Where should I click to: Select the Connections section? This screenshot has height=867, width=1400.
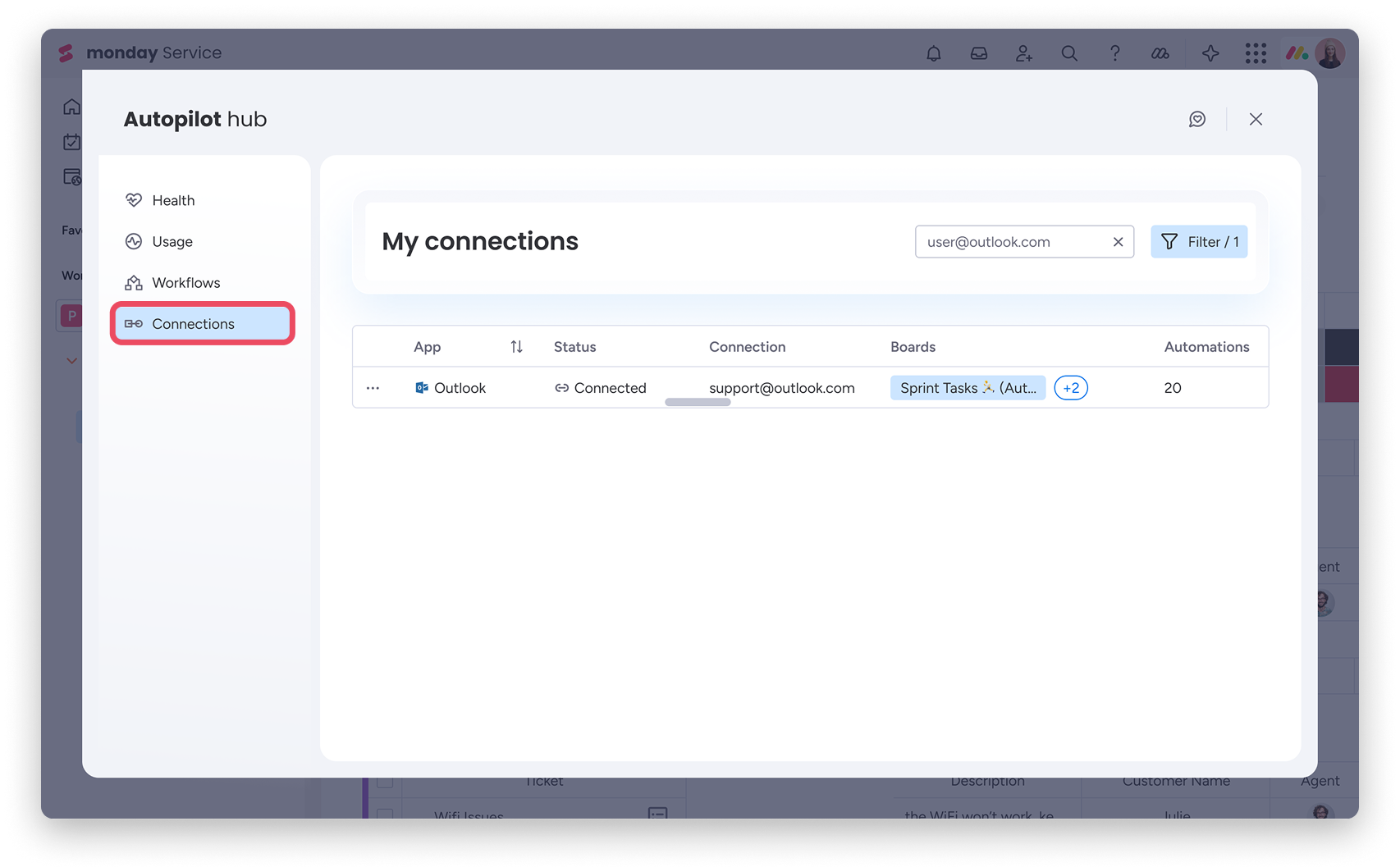click(x=203, y=323)
